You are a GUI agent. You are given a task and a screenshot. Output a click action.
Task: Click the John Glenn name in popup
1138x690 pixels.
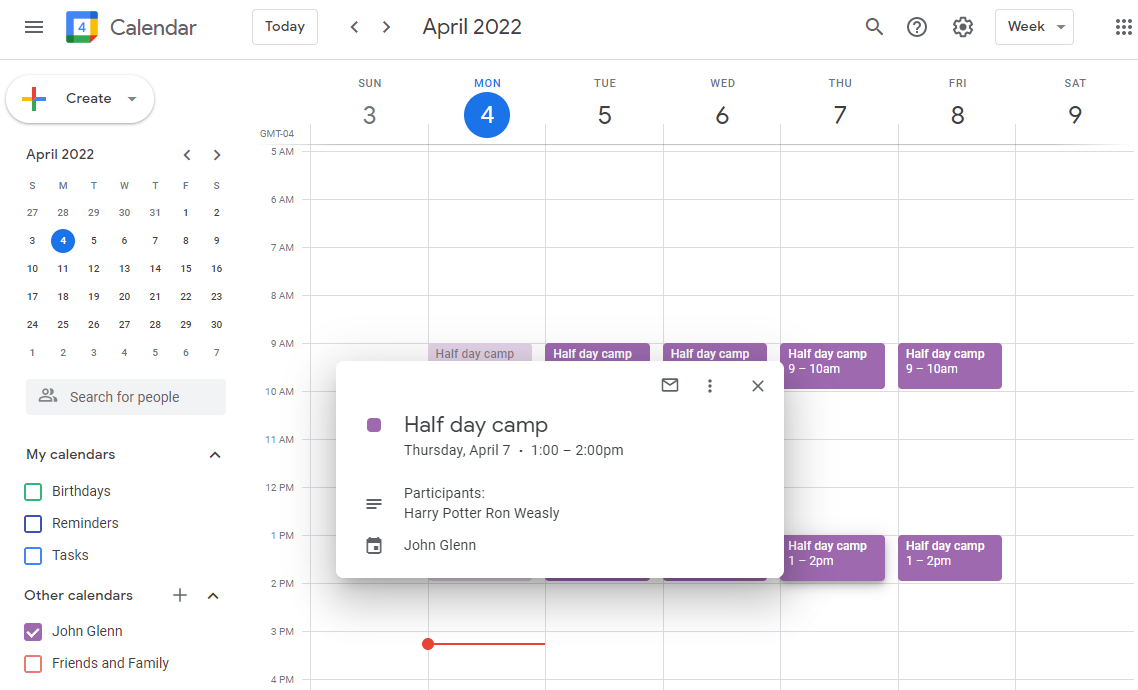pyautogui.click(x=440, y=545)
